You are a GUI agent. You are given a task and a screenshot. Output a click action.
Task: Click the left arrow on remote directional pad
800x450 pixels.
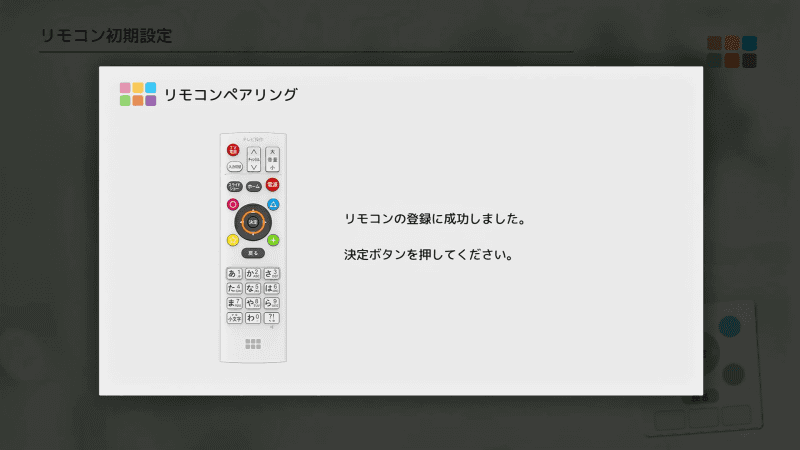coord(241,222)
